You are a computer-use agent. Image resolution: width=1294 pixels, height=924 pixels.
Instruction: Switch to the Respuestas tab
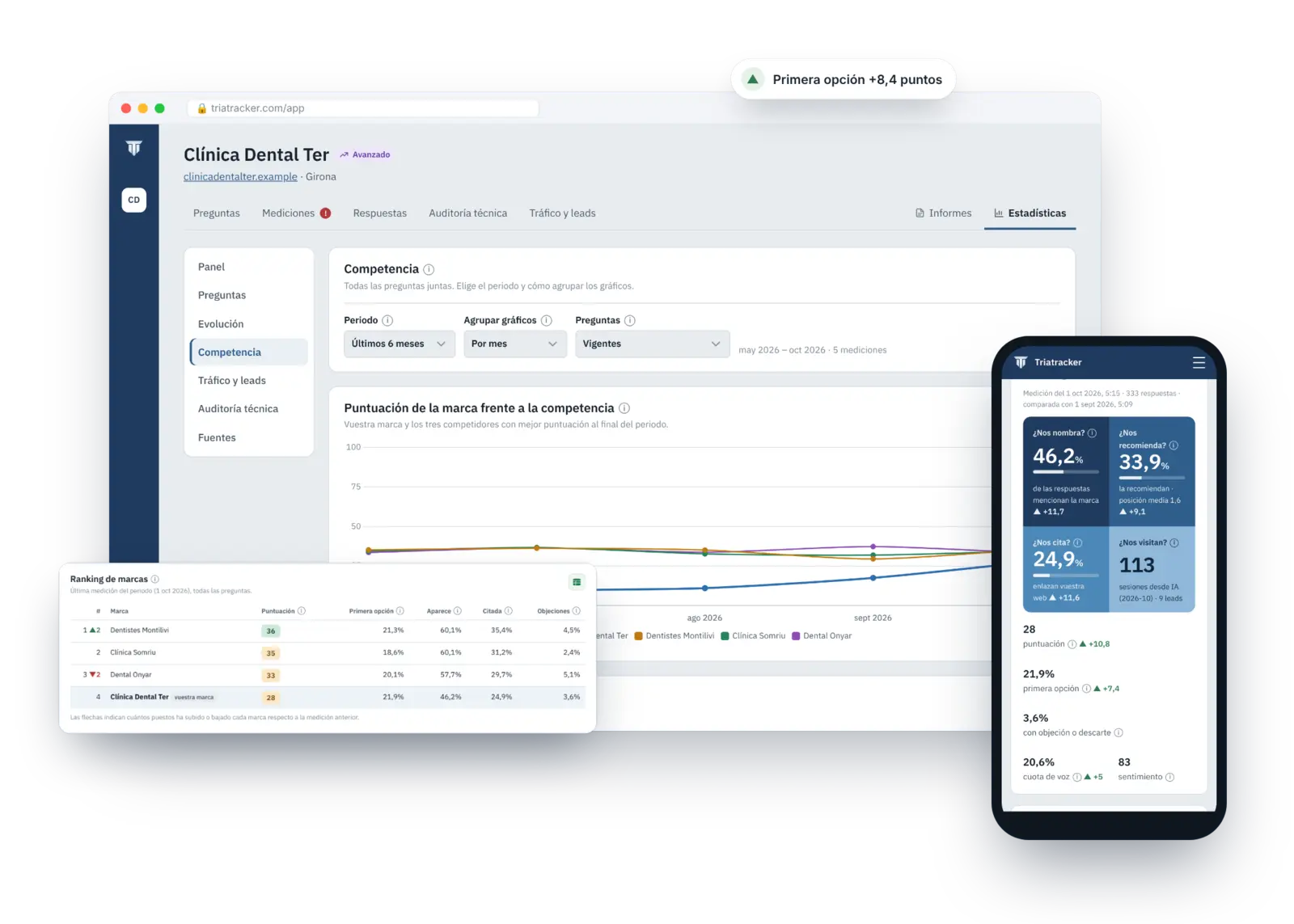(380, 213)
